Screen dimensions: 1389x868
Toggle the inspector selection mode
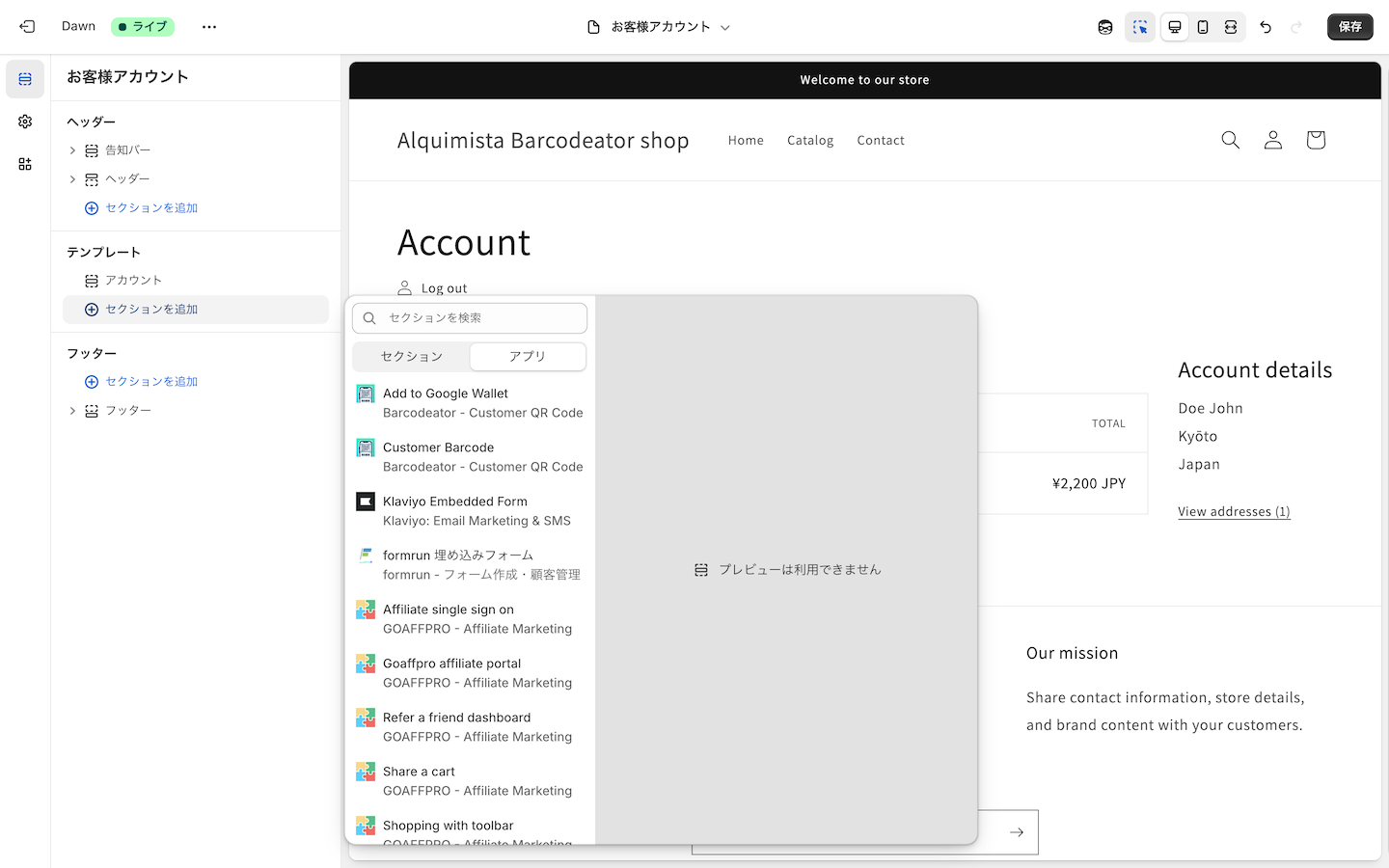click(1140, 27)
